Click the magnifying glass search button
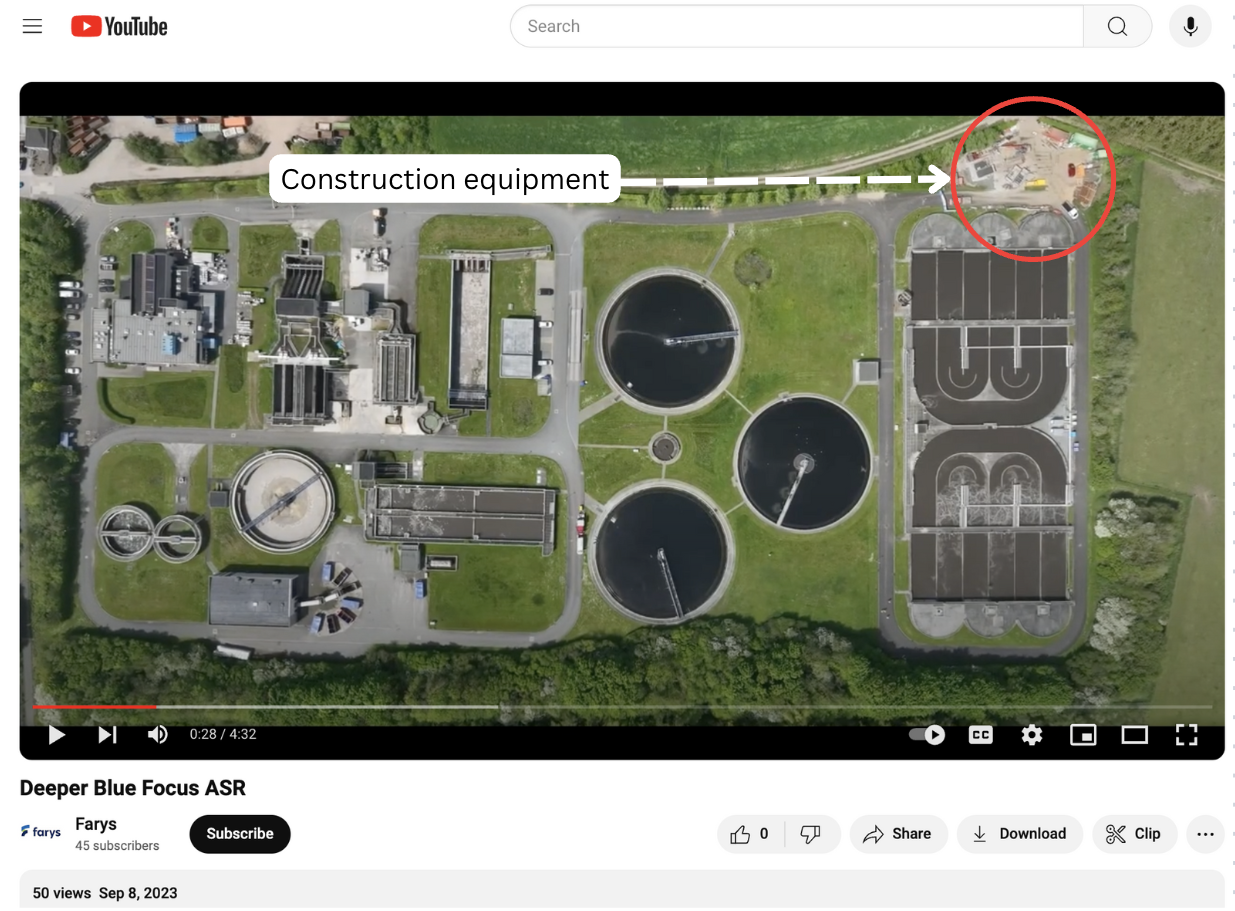This screenshot has width=1235, height=911. click(1117, 27)
